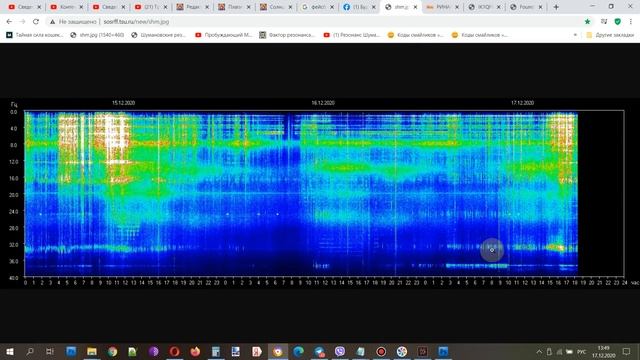Image resolution: width=640 pixels, height=360 pixels.
Task: Switch to the 'Комп' YouTube tab
Action: click(67, 7)
